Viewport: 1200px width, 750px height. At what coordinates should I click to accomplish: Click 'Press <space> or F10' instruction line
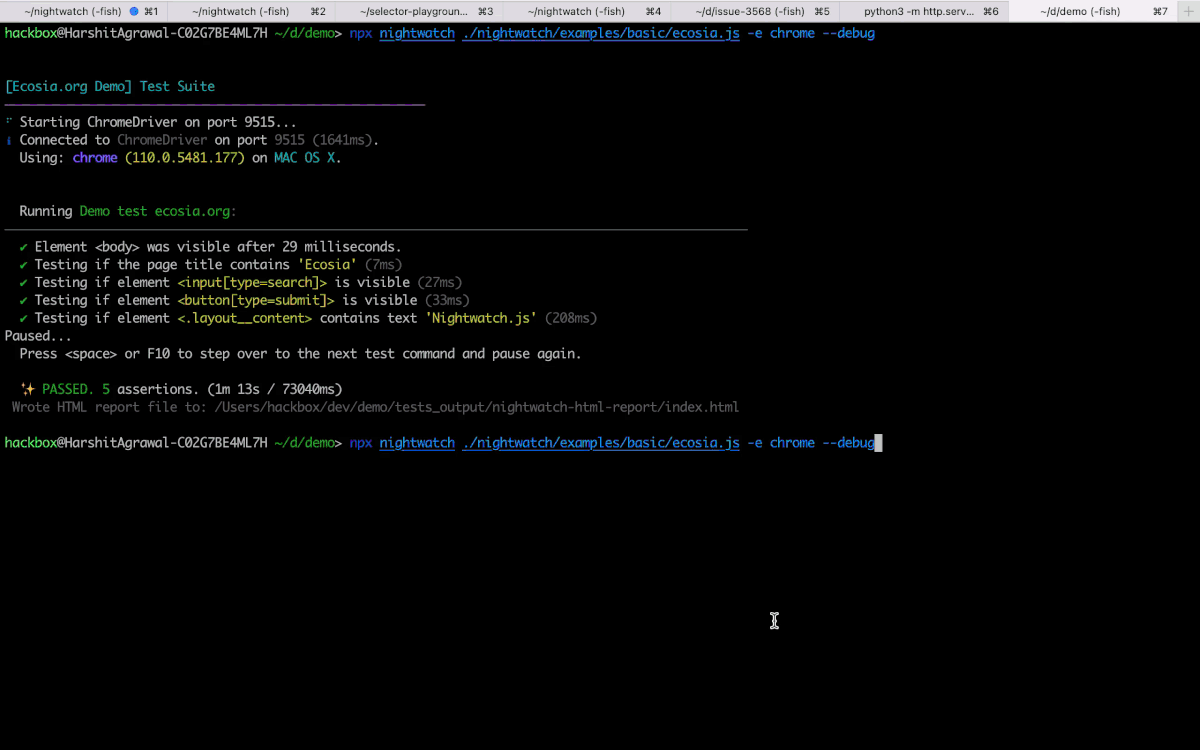point(300,354)
